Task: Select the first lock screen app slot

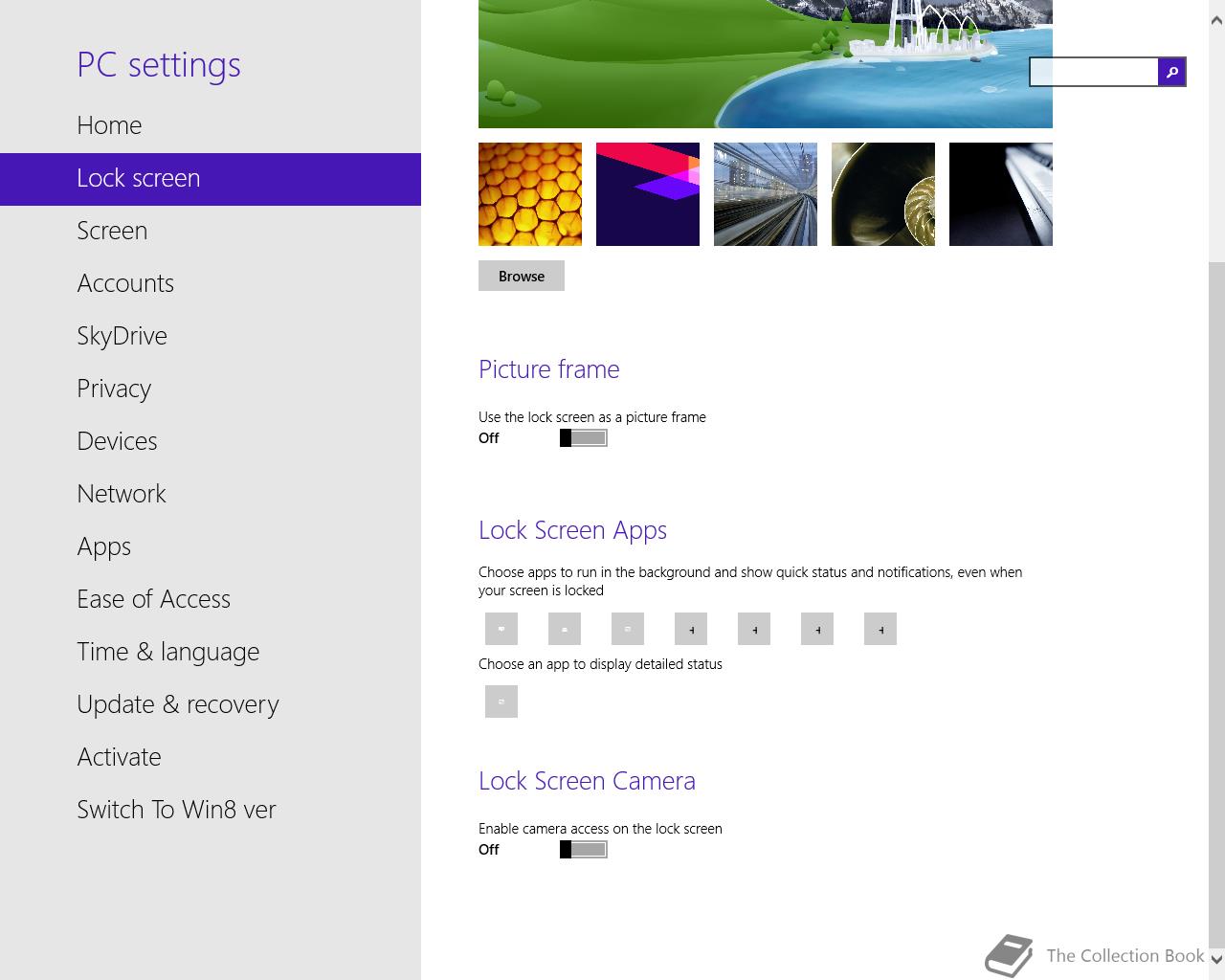Action: [501, 629]
